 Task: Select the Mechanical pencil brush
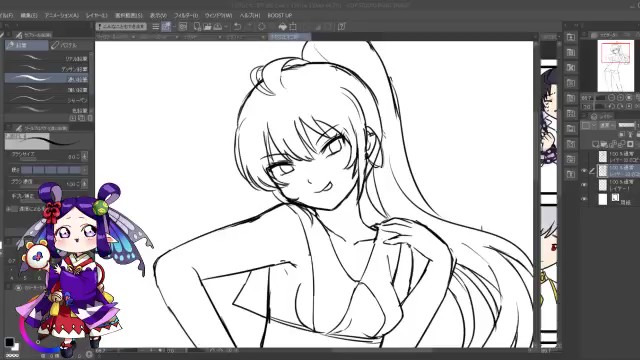47,100
